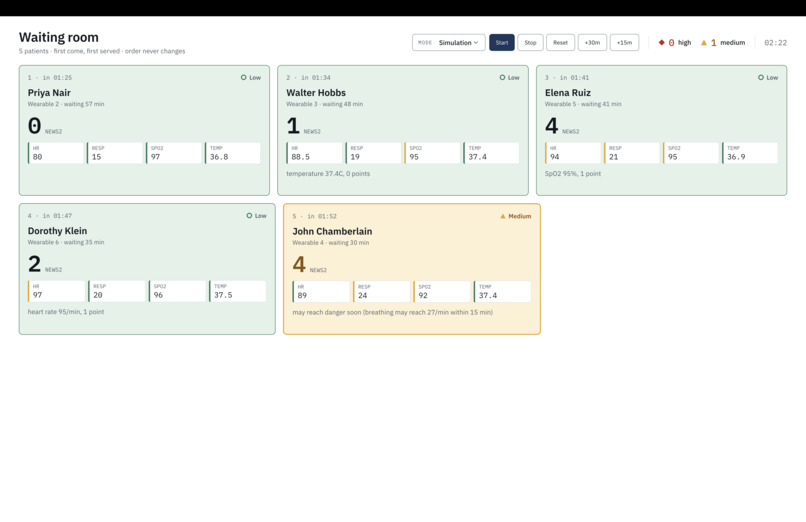Click Walter Hobbs' HR value 88.5
Image resolution: width=806 pixels, height=522 pixels.
(301, 157)
